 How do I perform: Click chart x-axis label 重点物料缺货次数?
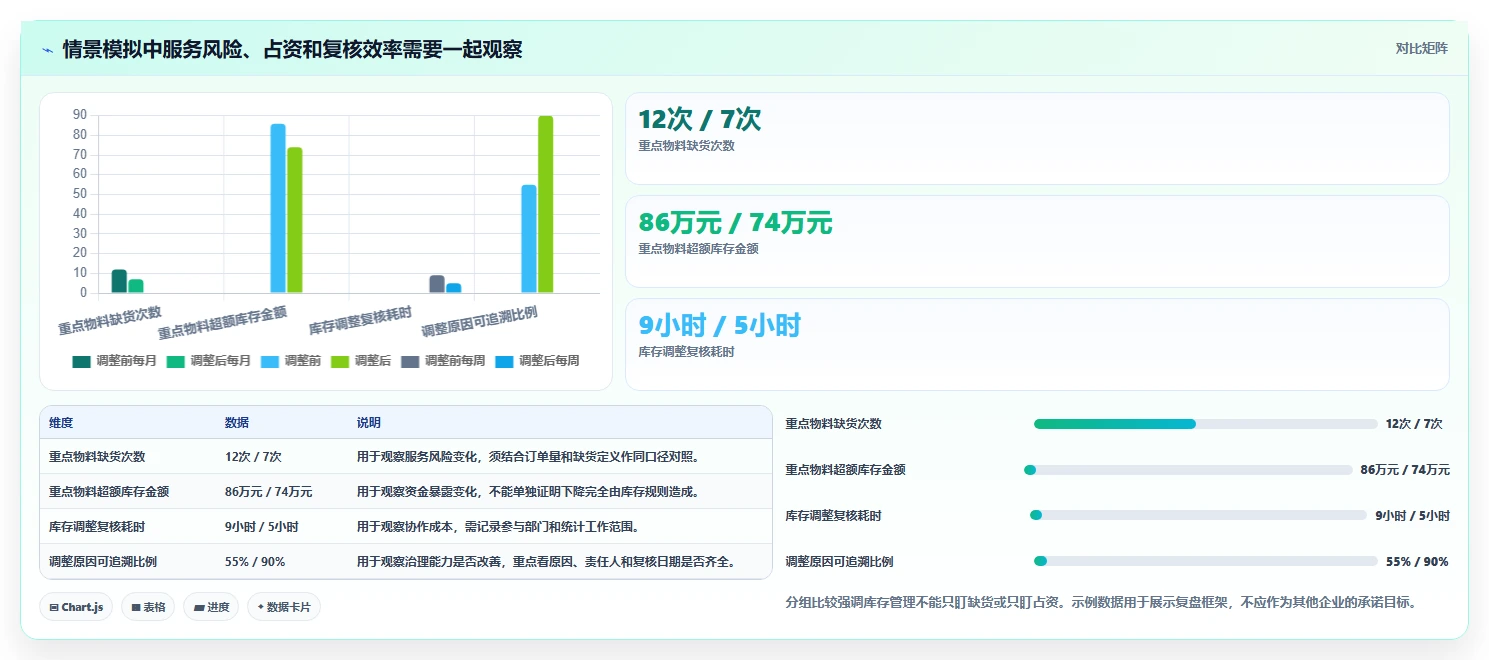coord(110,320)
